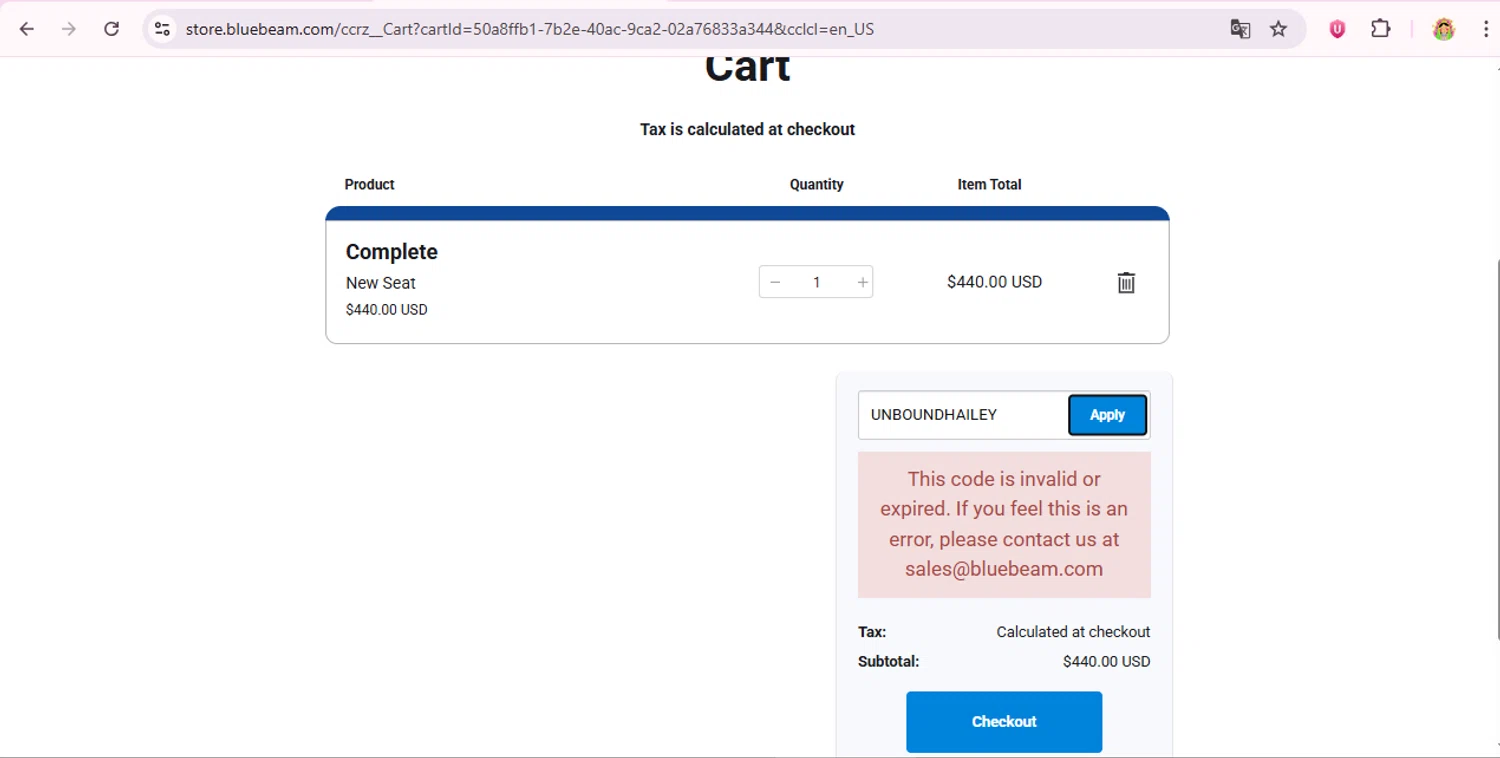
Task: Click the Subtotal $440.00 USD amount
Action: coord(1106,661)
